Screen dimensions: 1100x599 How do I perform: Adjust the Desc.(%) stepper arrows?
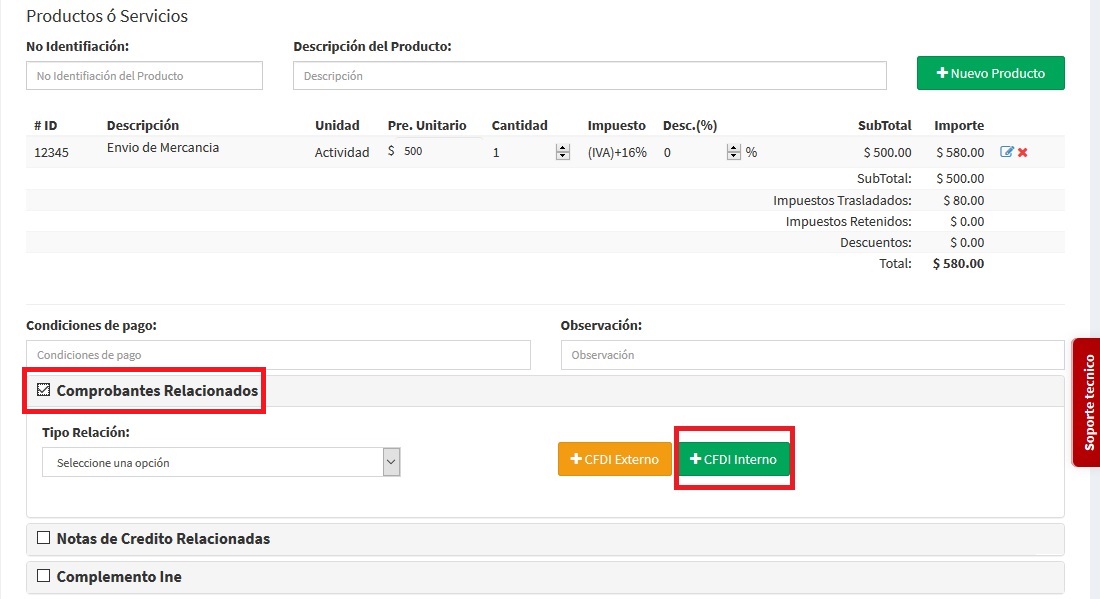(733, 152)
